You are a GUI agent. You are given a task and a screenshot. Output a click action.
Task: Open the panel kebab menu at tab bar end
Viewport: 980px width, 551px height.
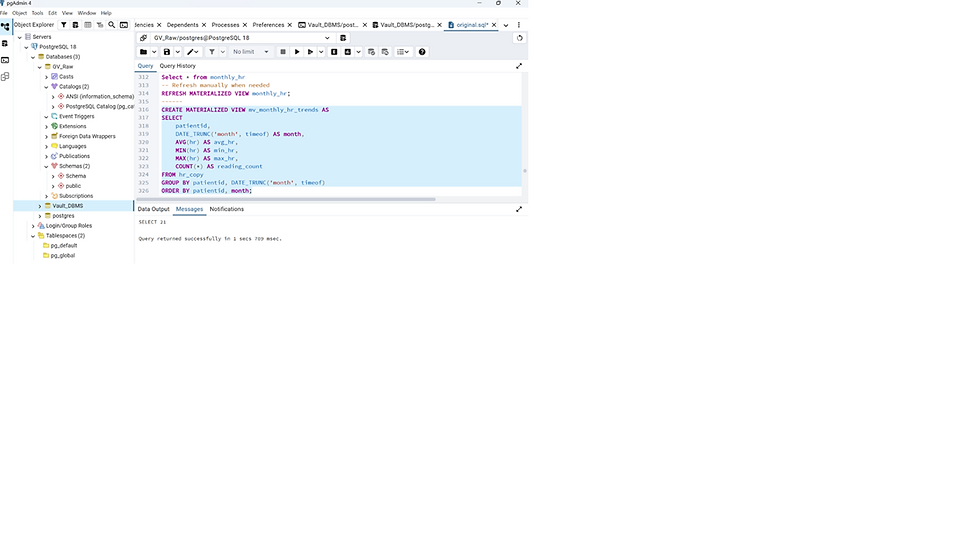coord(519,25)
